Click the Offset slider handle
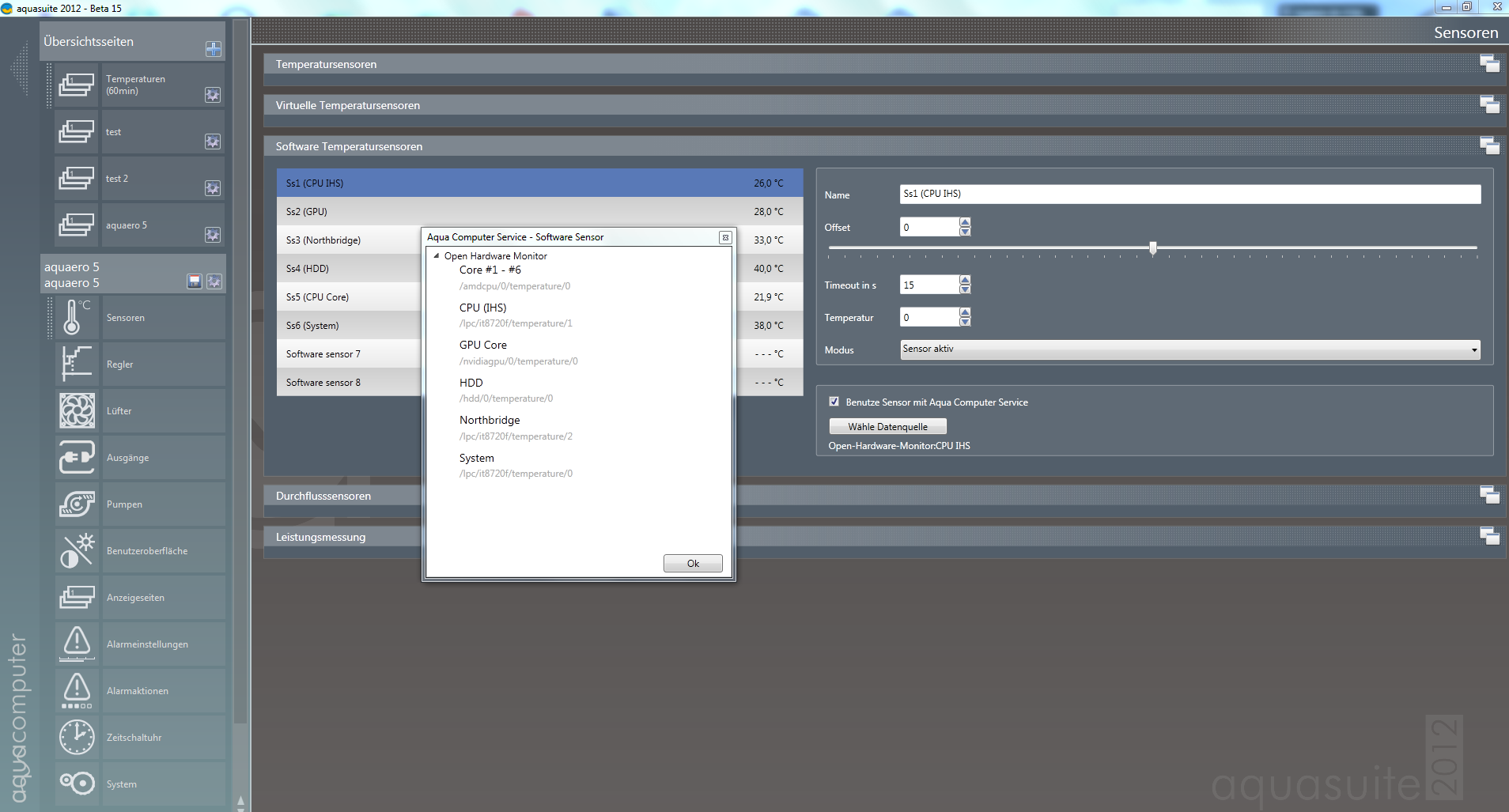This screenshot has height=812, width=1509. 1153,248
